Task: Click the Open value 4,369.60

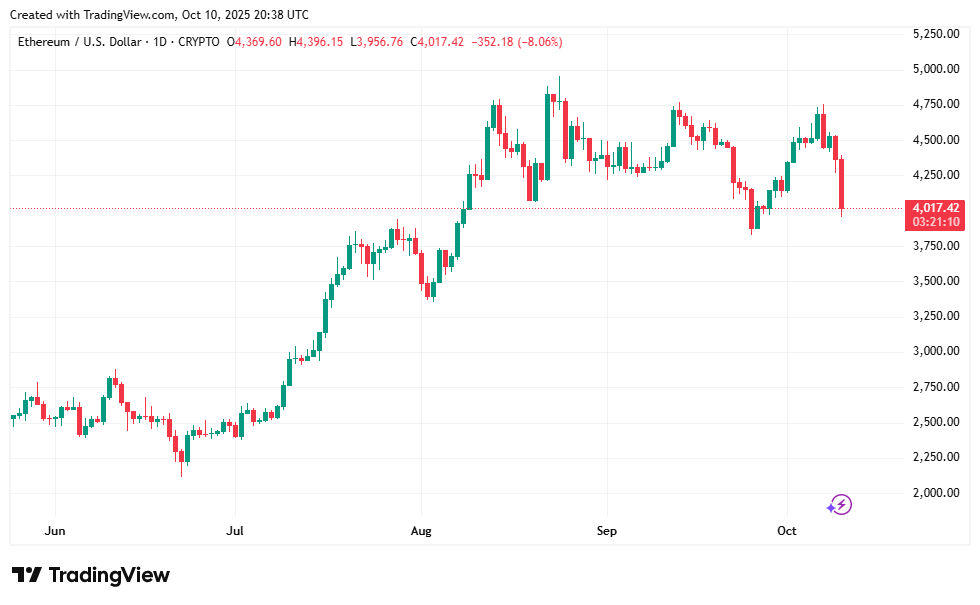Action: pyautogui.click(x=260, y=42)
